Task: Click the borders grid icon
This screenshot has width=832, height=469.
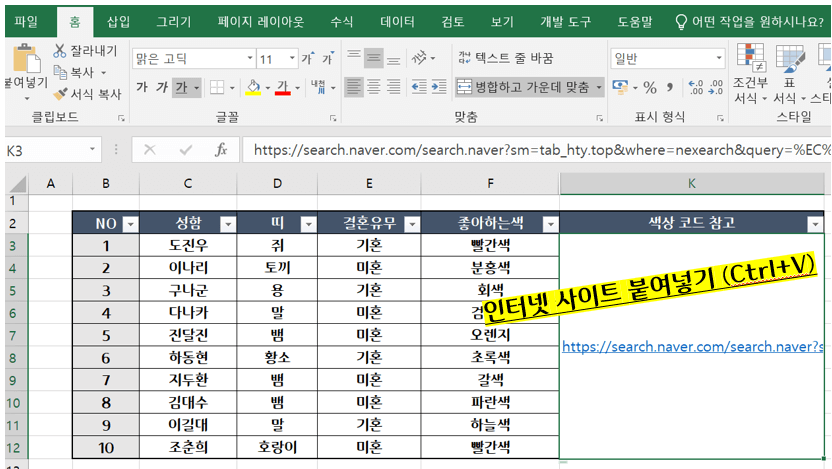Action: (x=217, y=87)
